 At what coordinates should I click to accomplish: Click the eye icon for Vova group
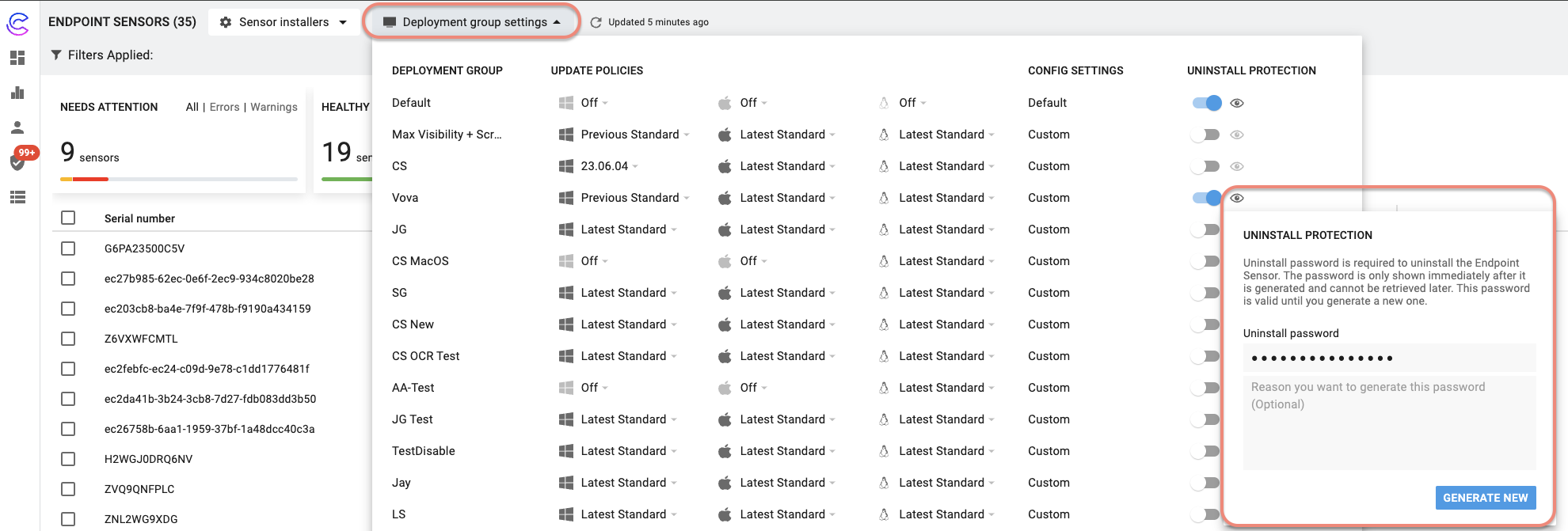[1237, 198]
